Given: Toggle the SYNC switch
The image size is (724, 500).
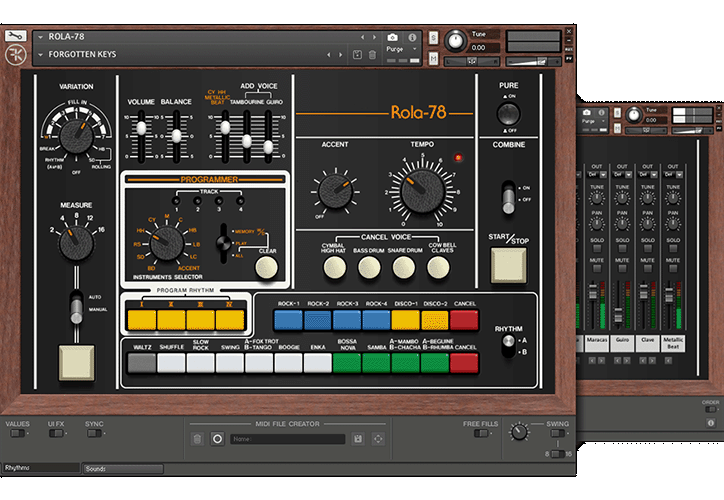Looking at the screenshot, I should pyautogui.click(x=94, y=433).
